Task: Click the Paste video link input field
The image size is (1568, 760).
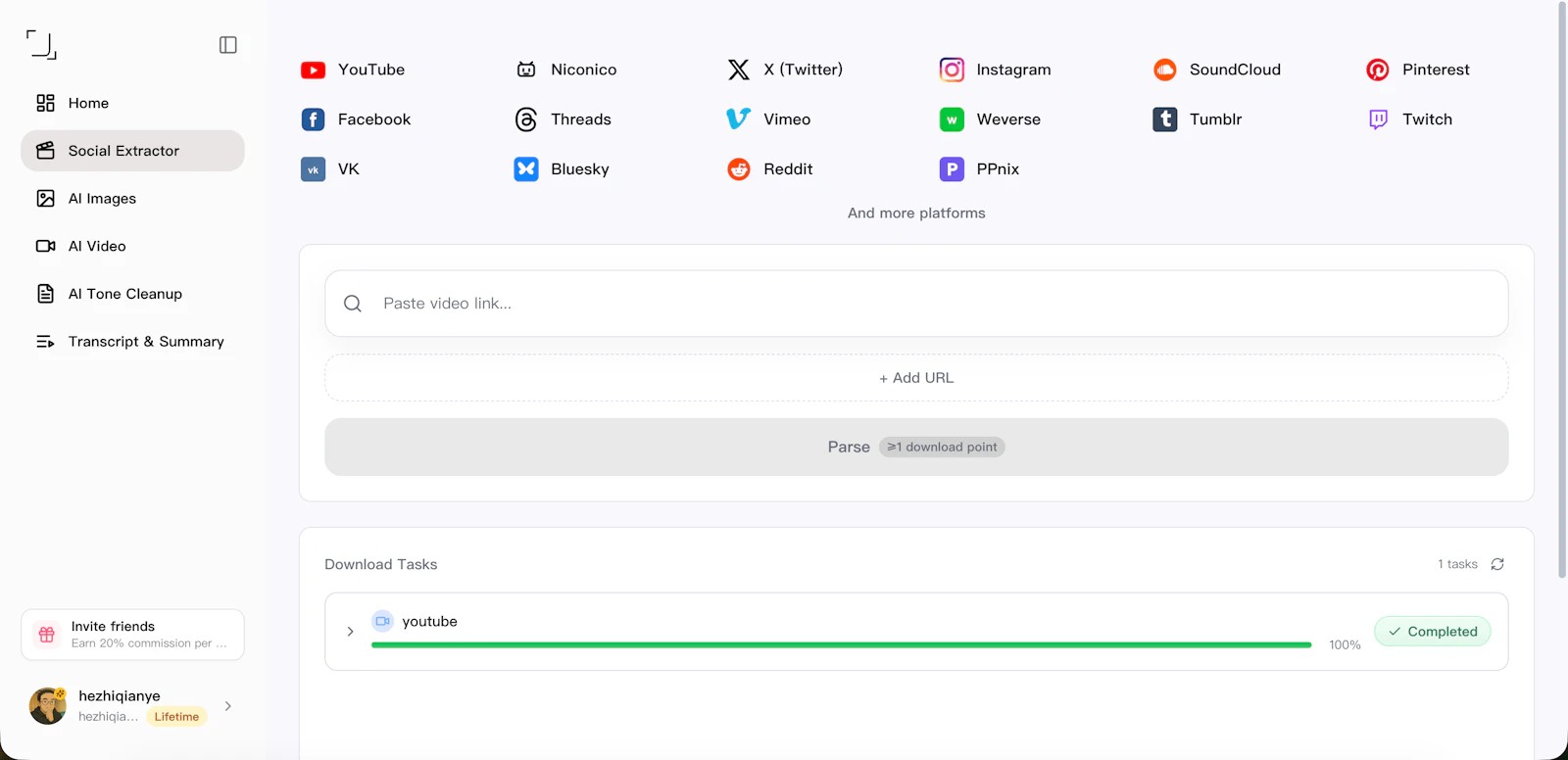Action: pos(916,304)
